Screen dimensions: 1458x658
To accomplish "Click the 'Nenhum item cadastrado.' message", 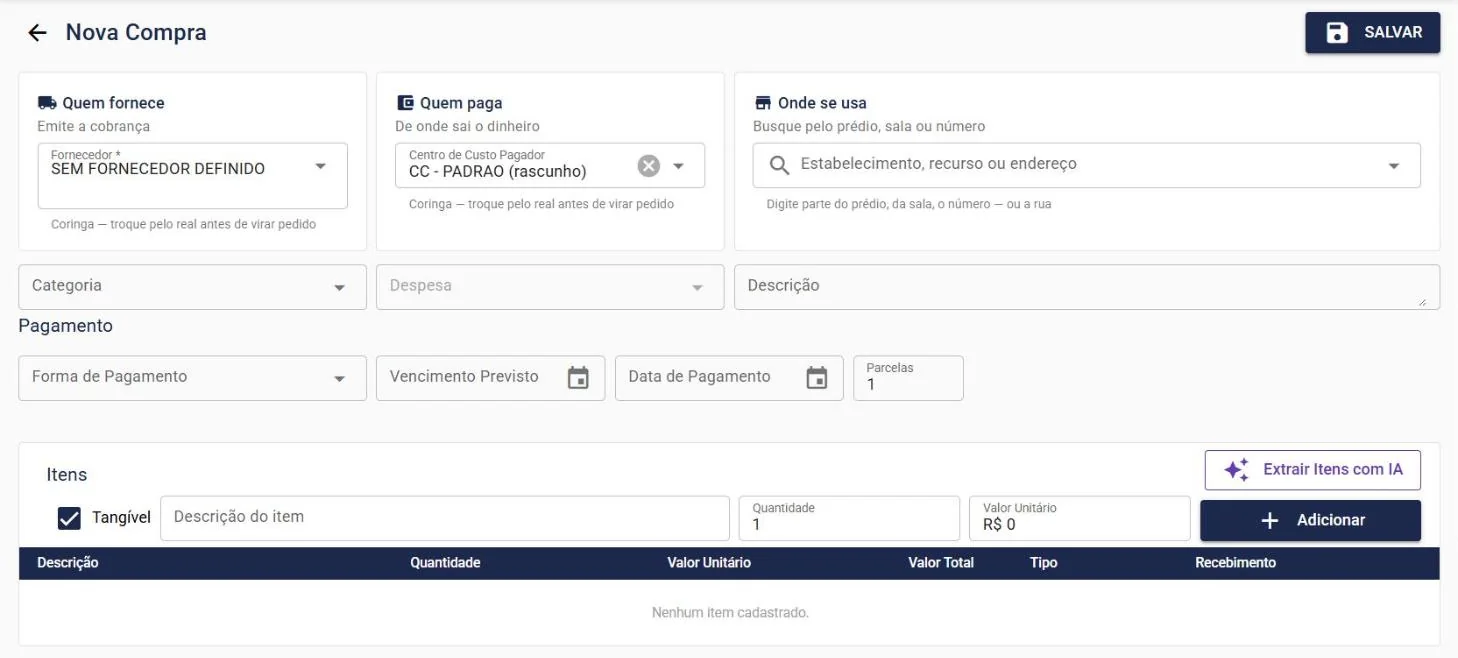I will pyautogui.click(x=730, y=612).
